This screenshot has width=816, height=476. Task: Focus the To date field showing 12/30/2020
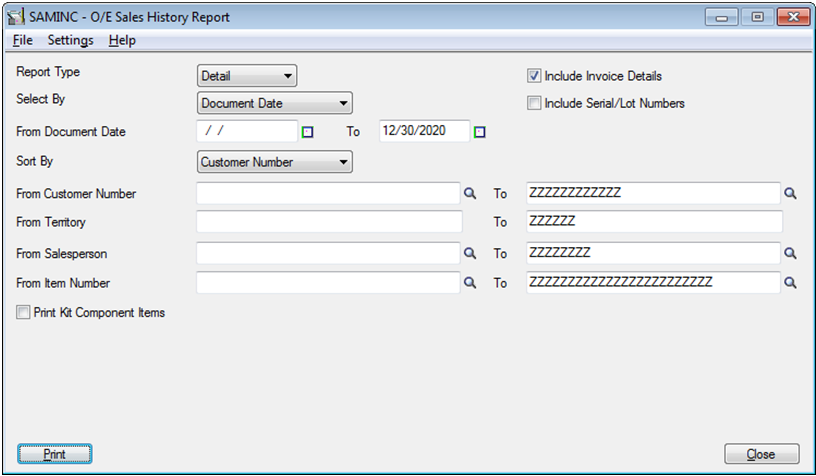pos(424,131)
